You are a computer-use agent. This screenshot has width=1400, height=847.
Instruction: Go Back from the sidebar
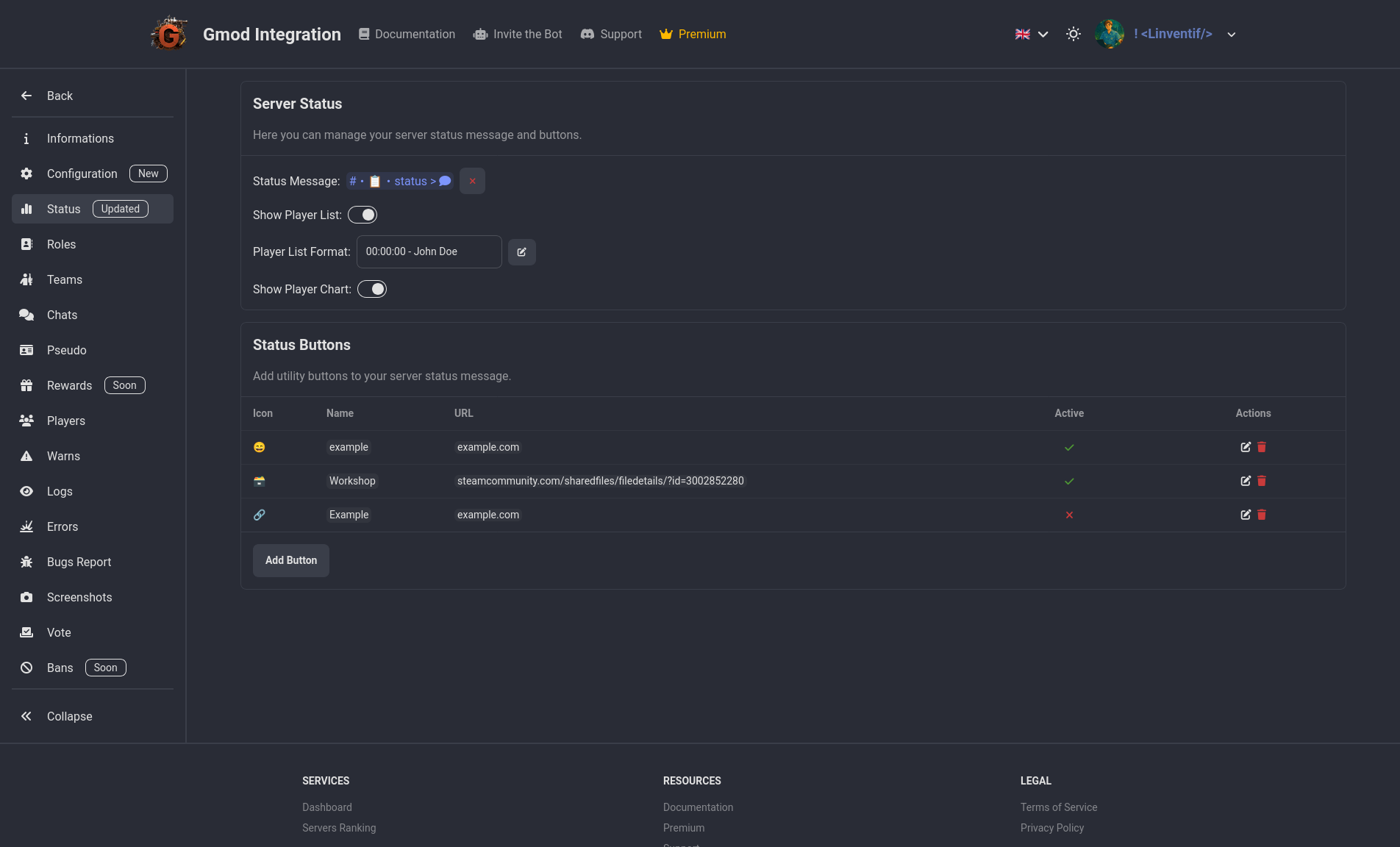60,96
